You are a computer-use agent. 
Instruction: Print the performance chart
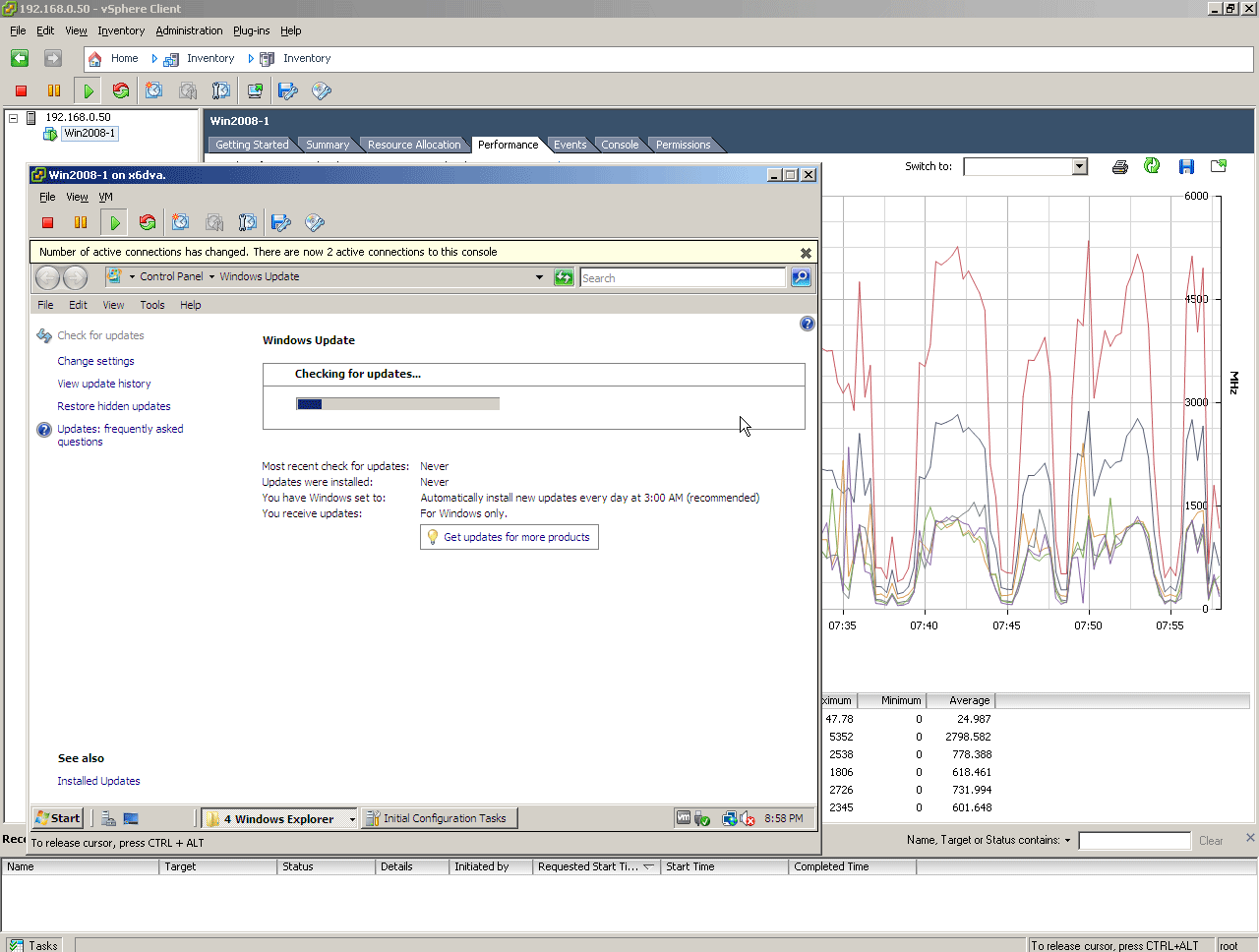point(1119,166)
